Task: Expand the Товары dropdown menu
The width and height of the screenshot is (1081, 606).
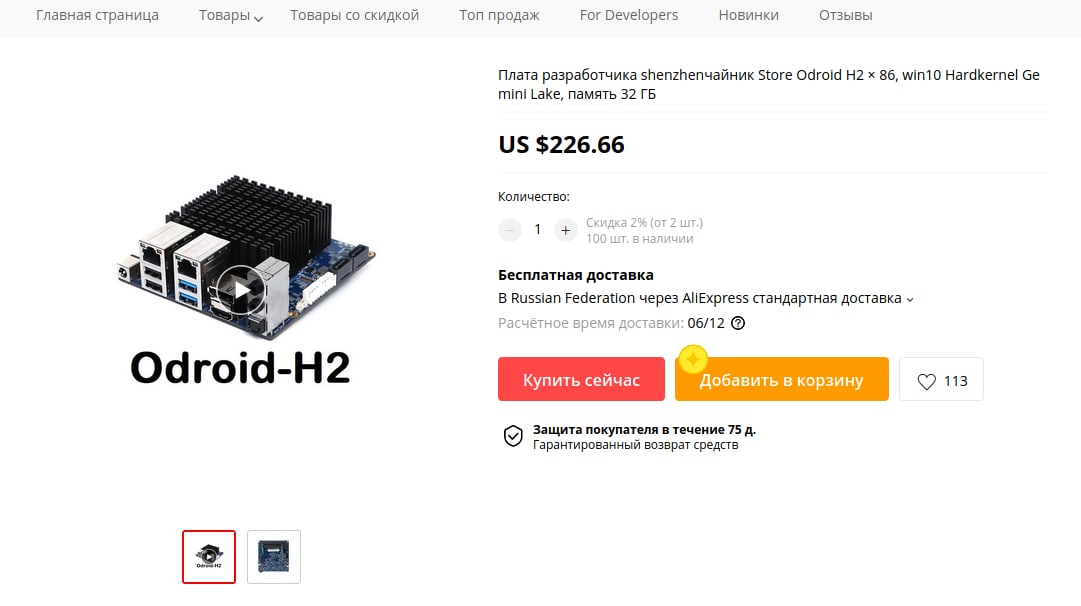Action: tap(231, 15)
